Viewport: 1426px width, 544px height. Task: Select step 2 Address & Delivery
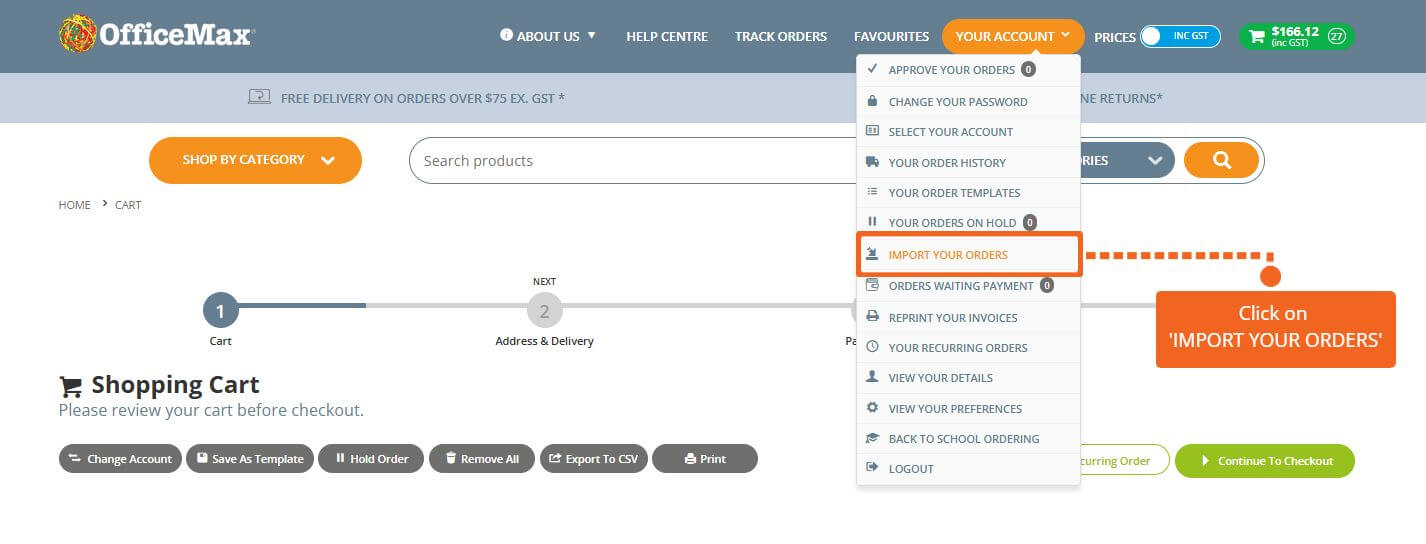[x=544, y=311]
